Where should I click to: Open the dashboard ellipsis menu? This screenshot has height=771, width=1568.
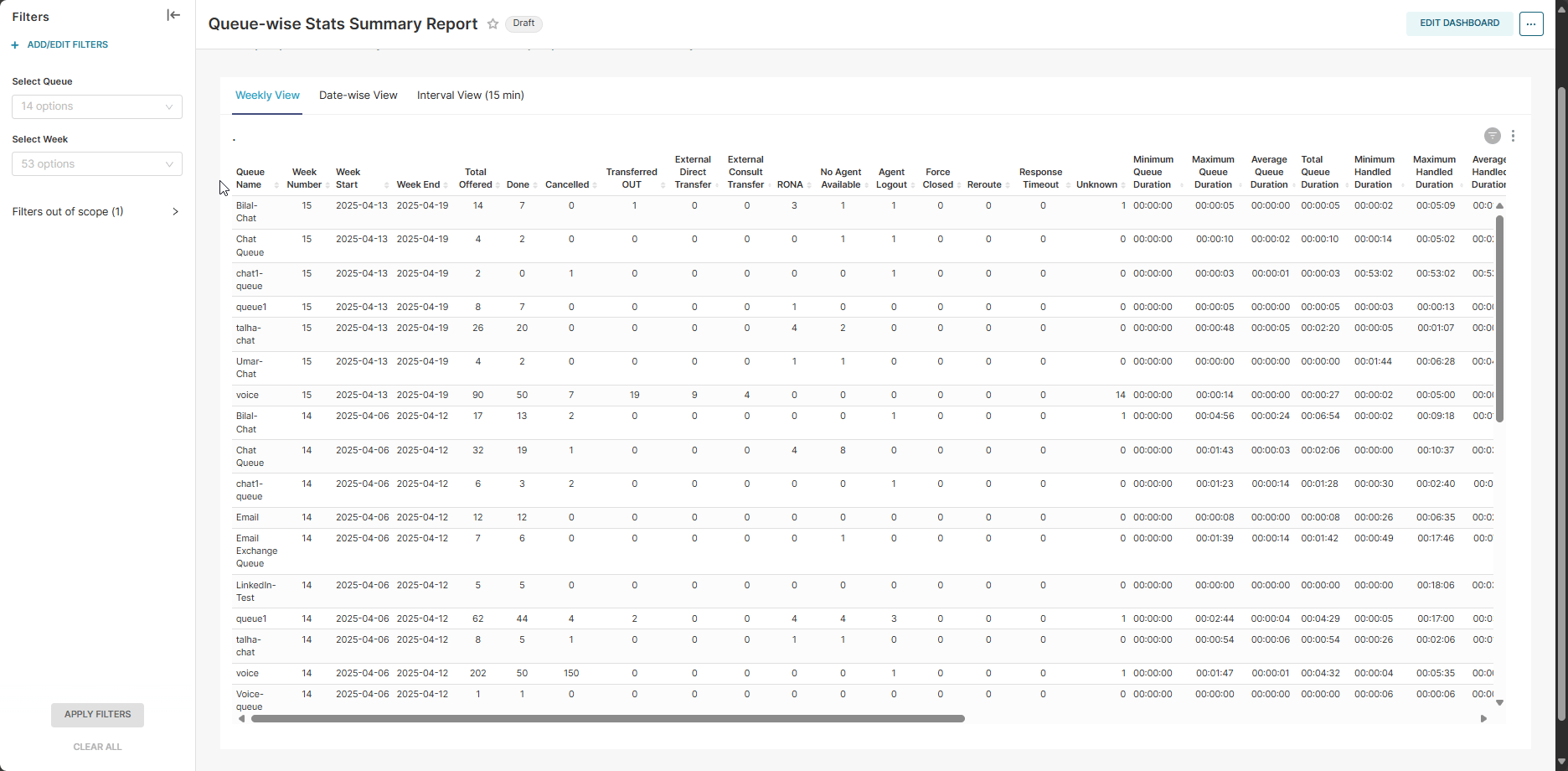tap(1531, 24)
